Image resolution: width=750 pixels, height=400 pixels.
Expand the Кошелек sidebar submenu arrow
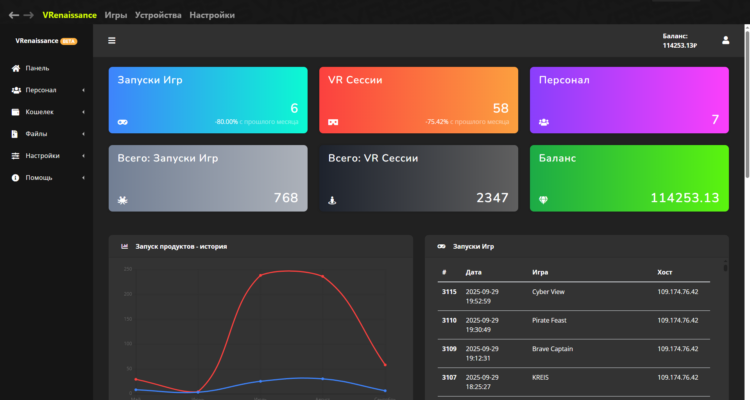tap(83, 112)
